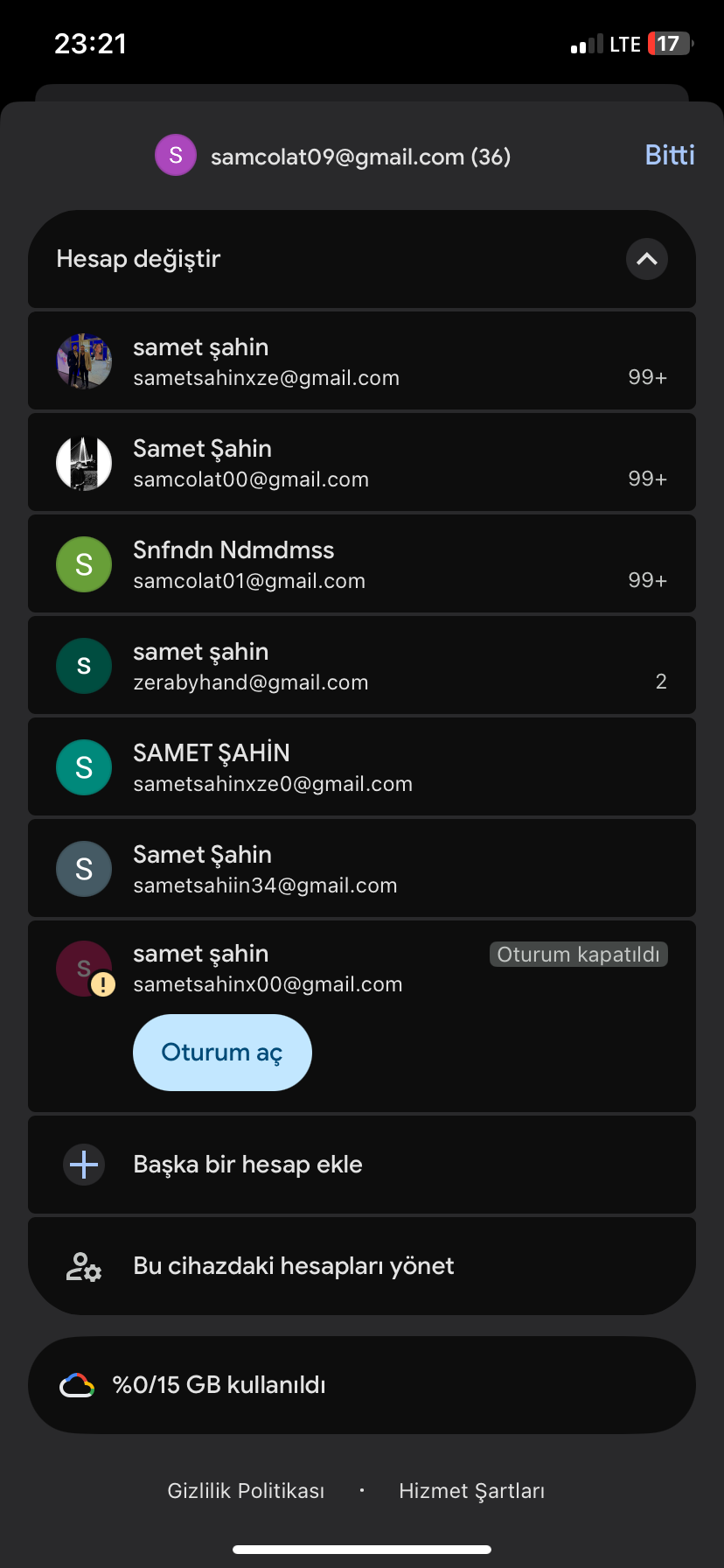724x1568 pixels.
Task: Tap the purple S avatar beside samcolat09@gmail.com
Action: (176, 155)
